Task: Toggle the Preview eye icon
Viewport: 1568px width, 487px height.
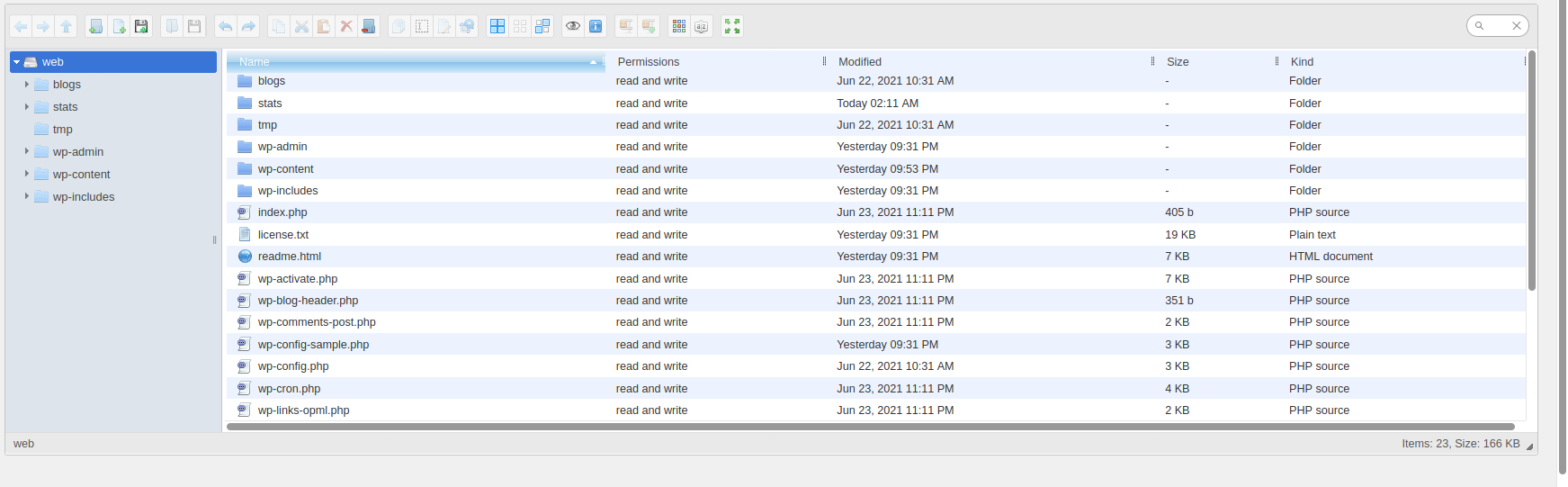Action: 573,26
